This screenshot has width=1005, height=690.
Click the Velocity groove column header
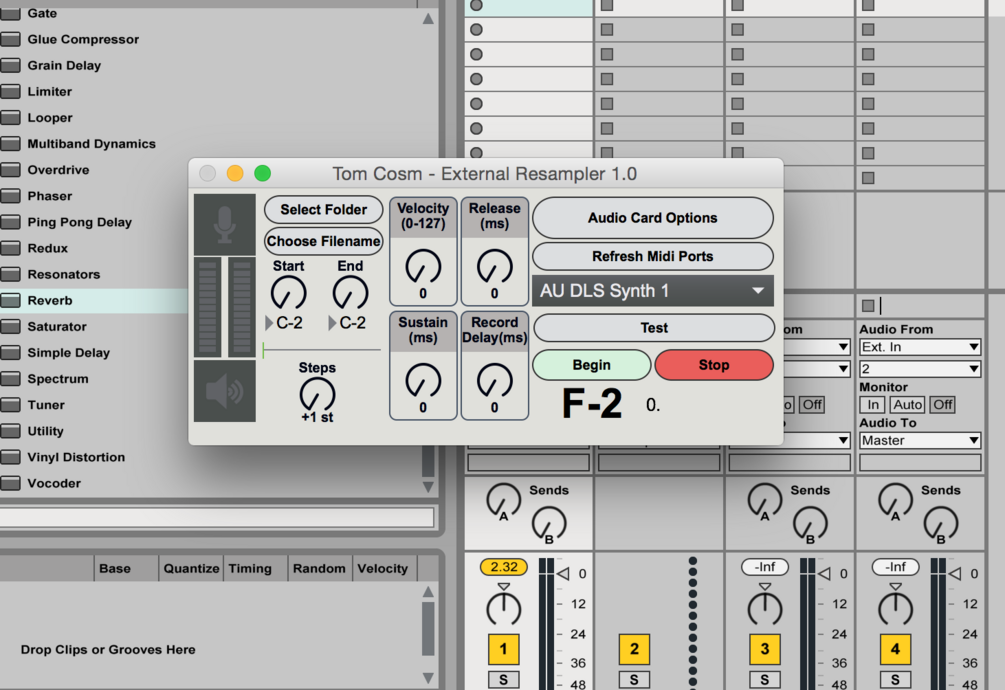pos(383,568)
